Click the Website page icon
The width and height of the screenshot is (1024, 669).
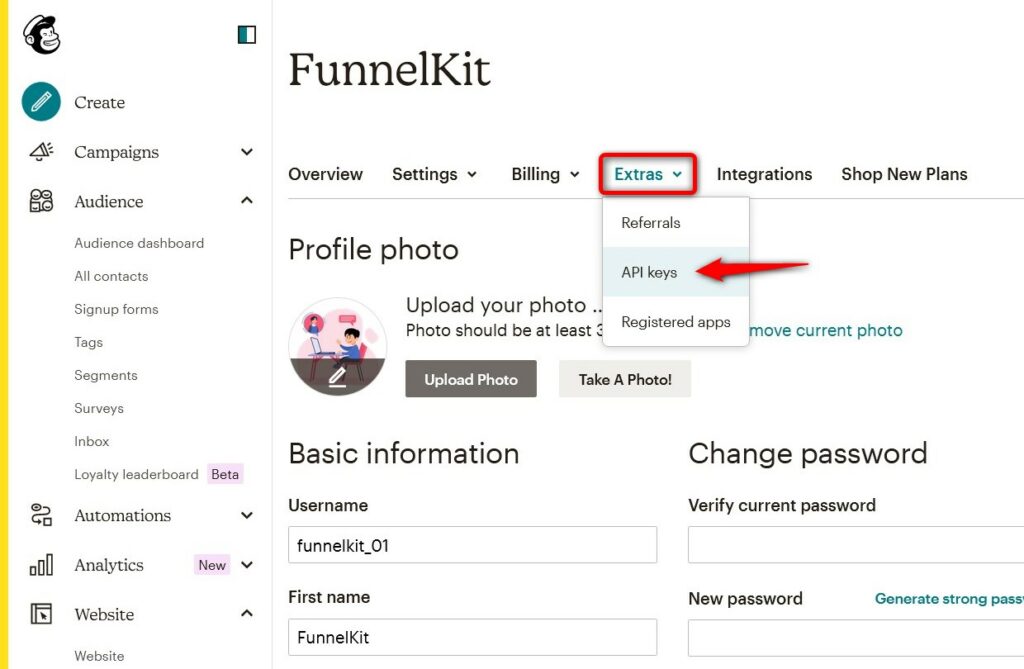click(x=42, y=614)
